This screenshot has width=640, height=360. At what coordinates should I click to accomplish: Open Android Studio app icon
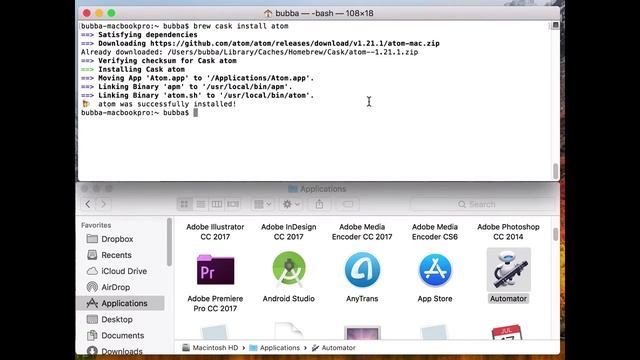click(289, 269)
